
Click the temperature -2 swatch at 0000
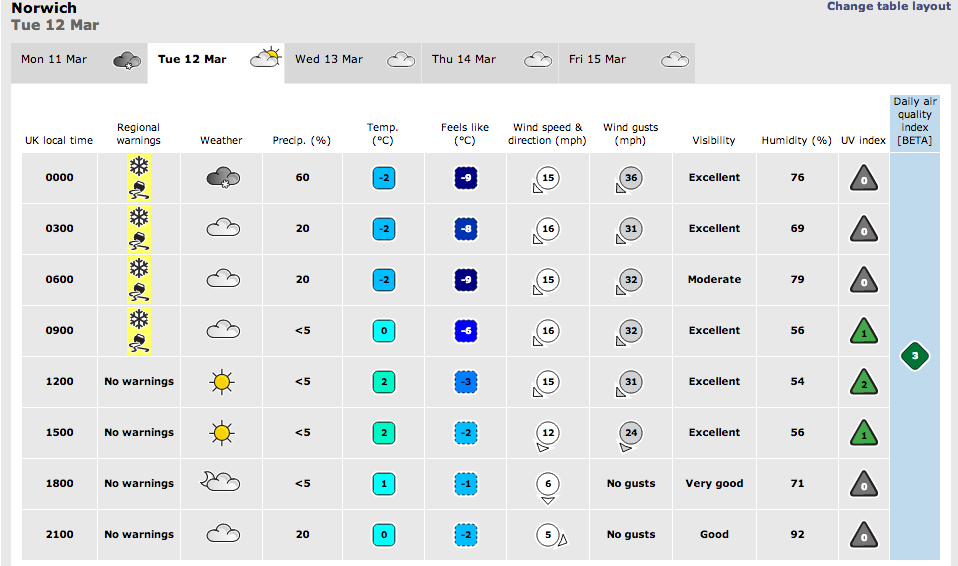click(x=383, y=179)
